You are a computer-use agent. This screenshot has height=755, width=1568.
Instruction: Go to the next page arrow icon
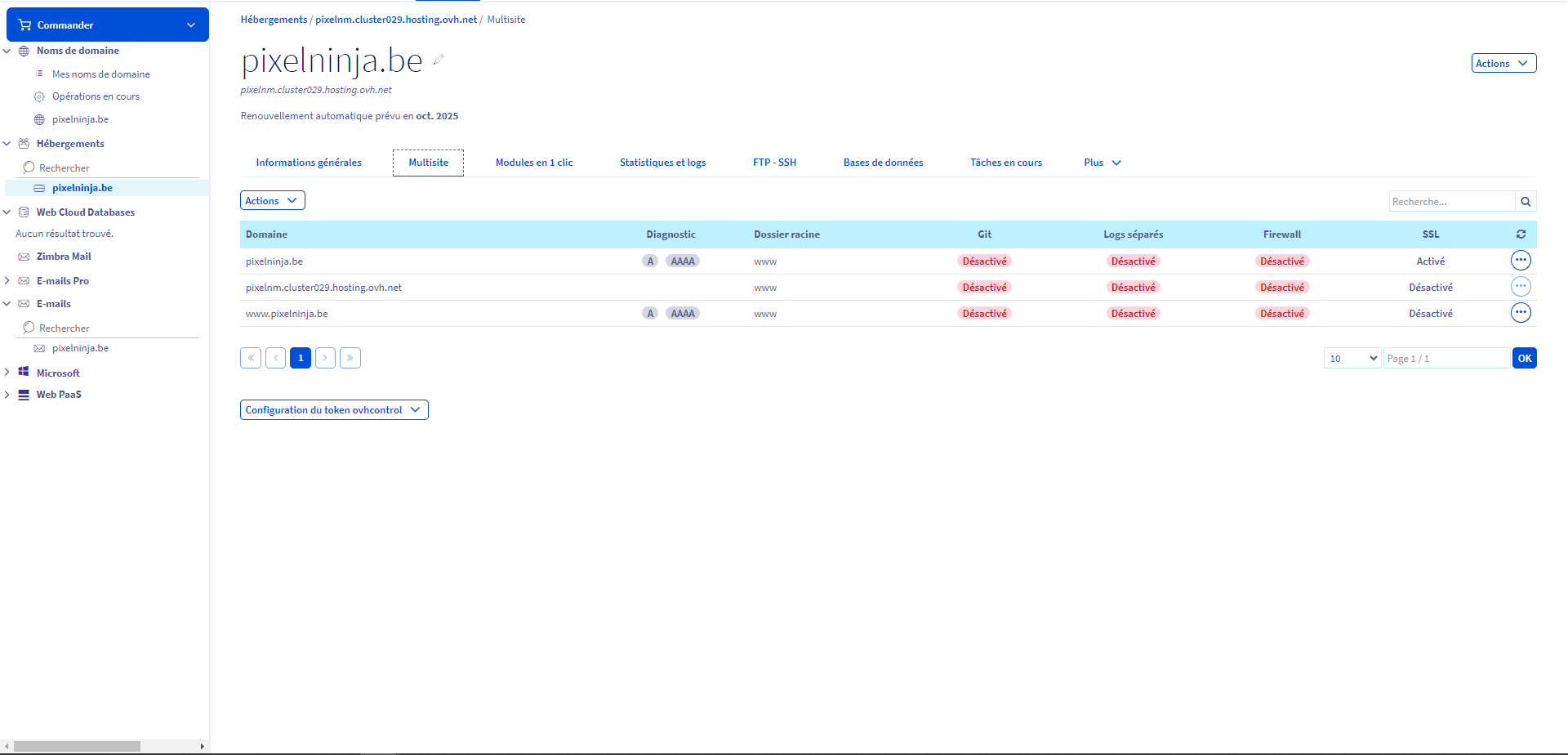[325, 358]
